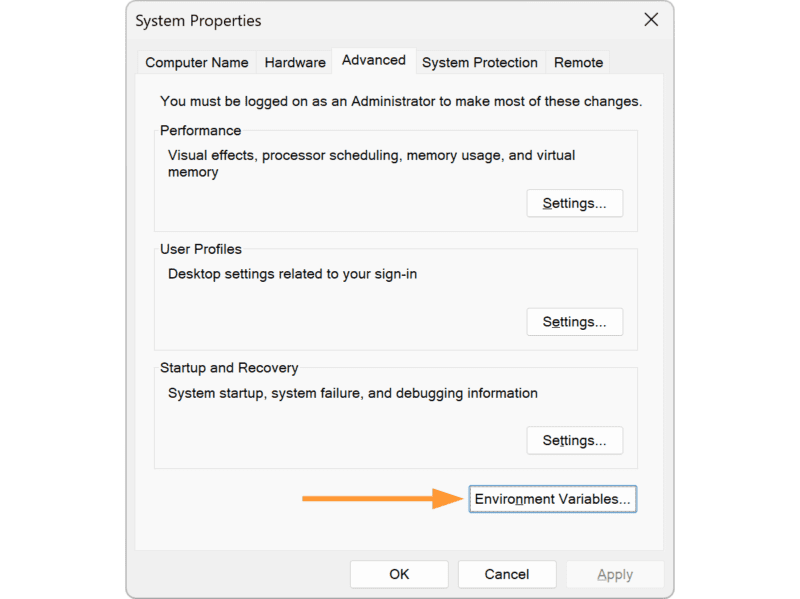Viewport: 800px width, 599px height.
Task: Open Startup and Recovery Settings
Action: (x=574, y=440)
